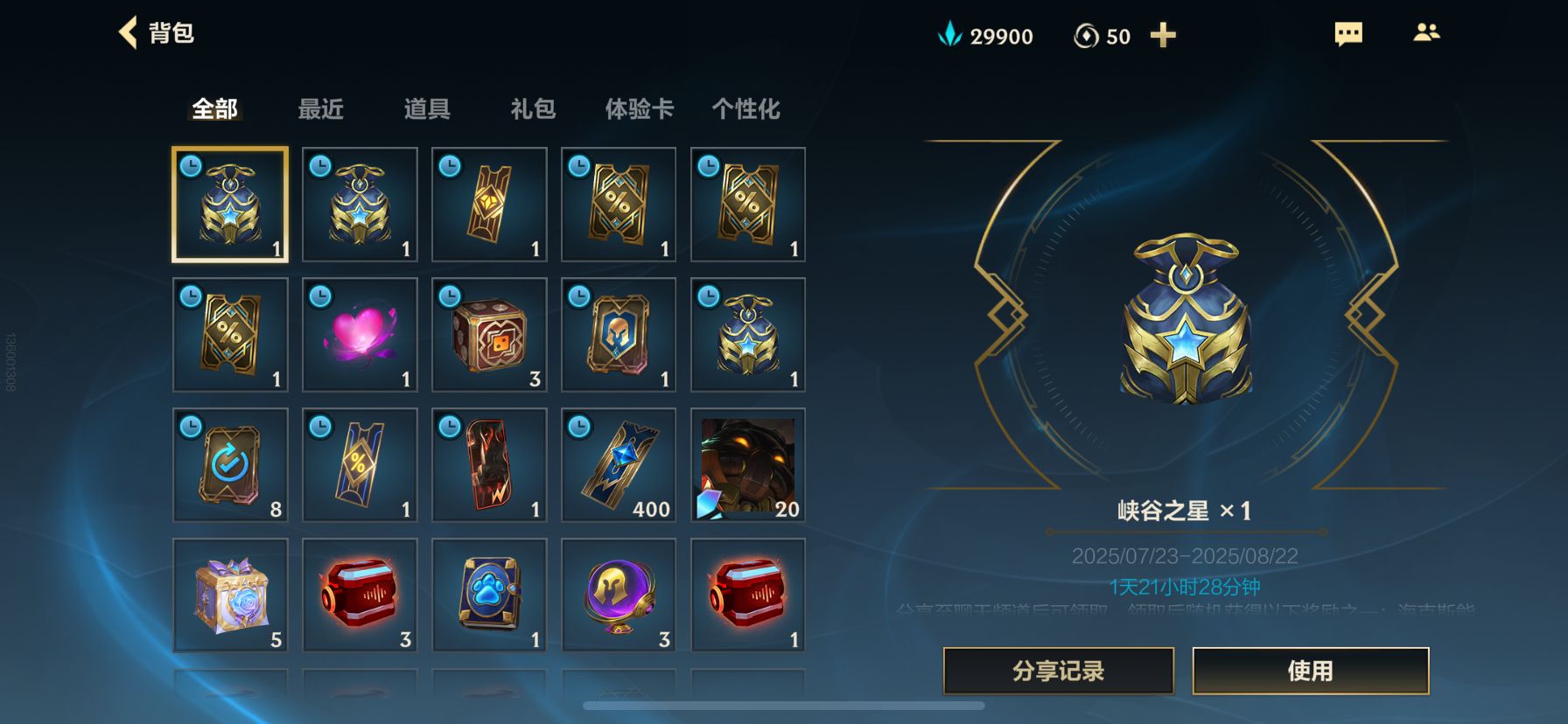Switch to the 最近 tab
Viewport: 1568px width, 724px height.
321,109
